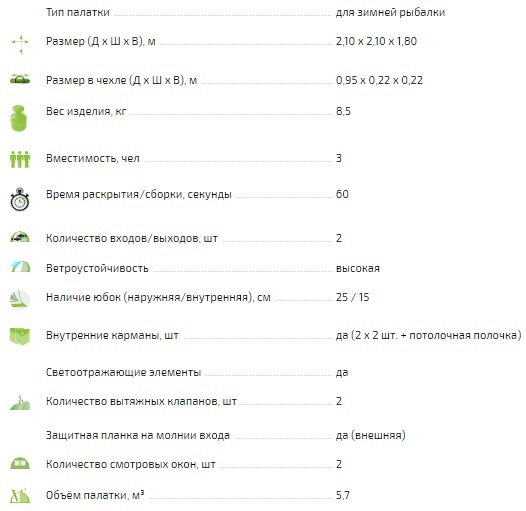Click the green weight icon
Image resolution: width=526 pixels, height=511 pixels.
tap(18, 118)
